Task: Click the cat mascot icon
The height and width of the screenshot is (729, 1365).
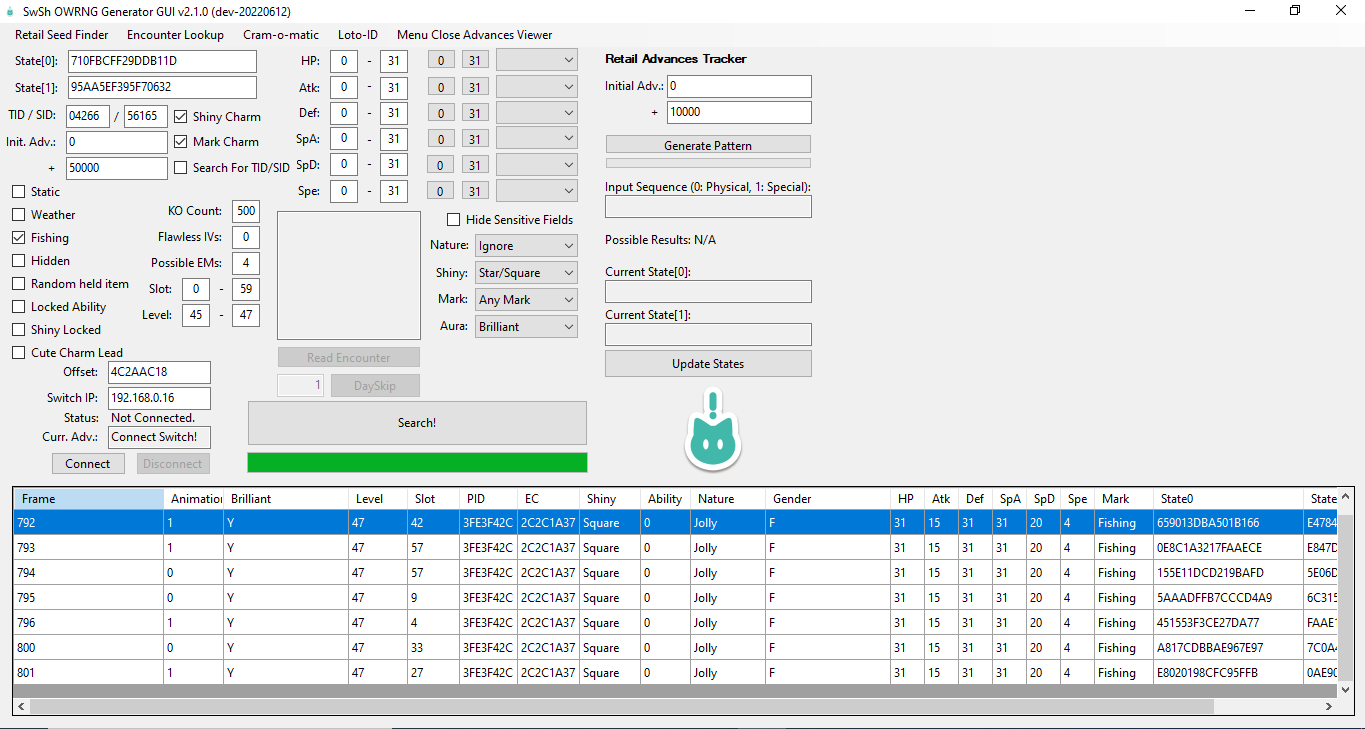Action: click(713, 431)
